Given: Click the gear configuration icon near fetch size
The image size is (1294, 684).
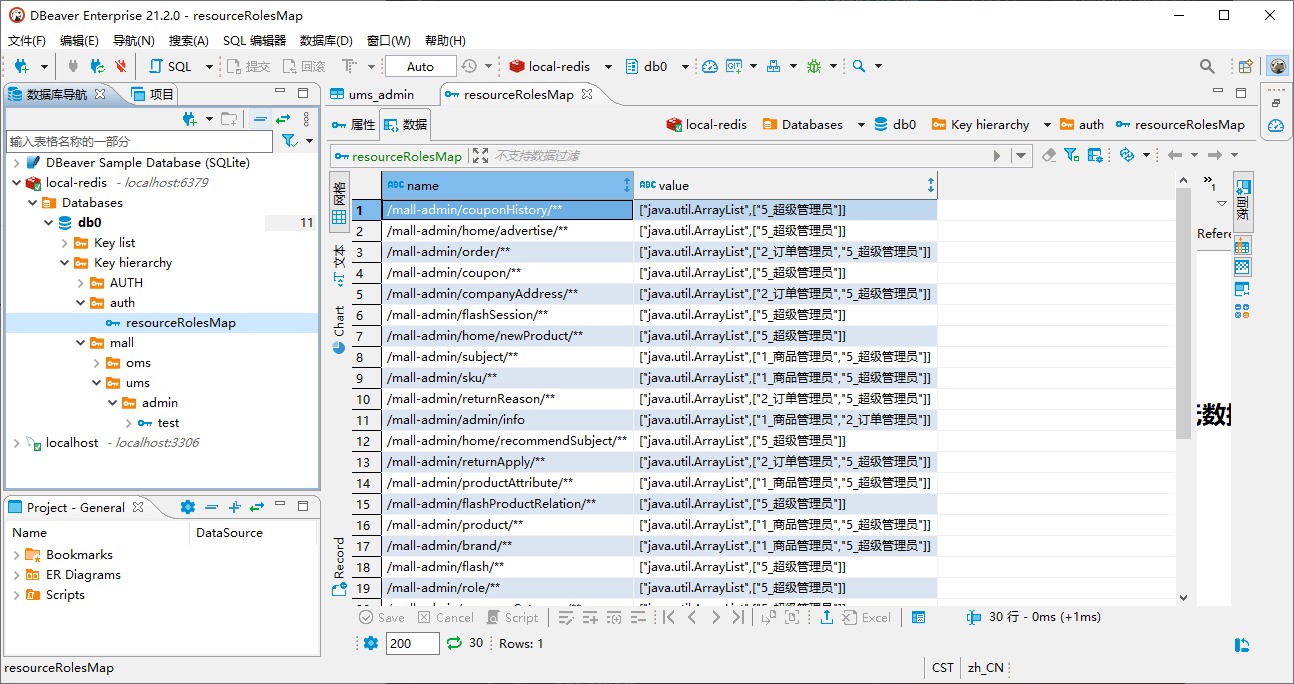Looking at the screenshot, I should (371, 643).
